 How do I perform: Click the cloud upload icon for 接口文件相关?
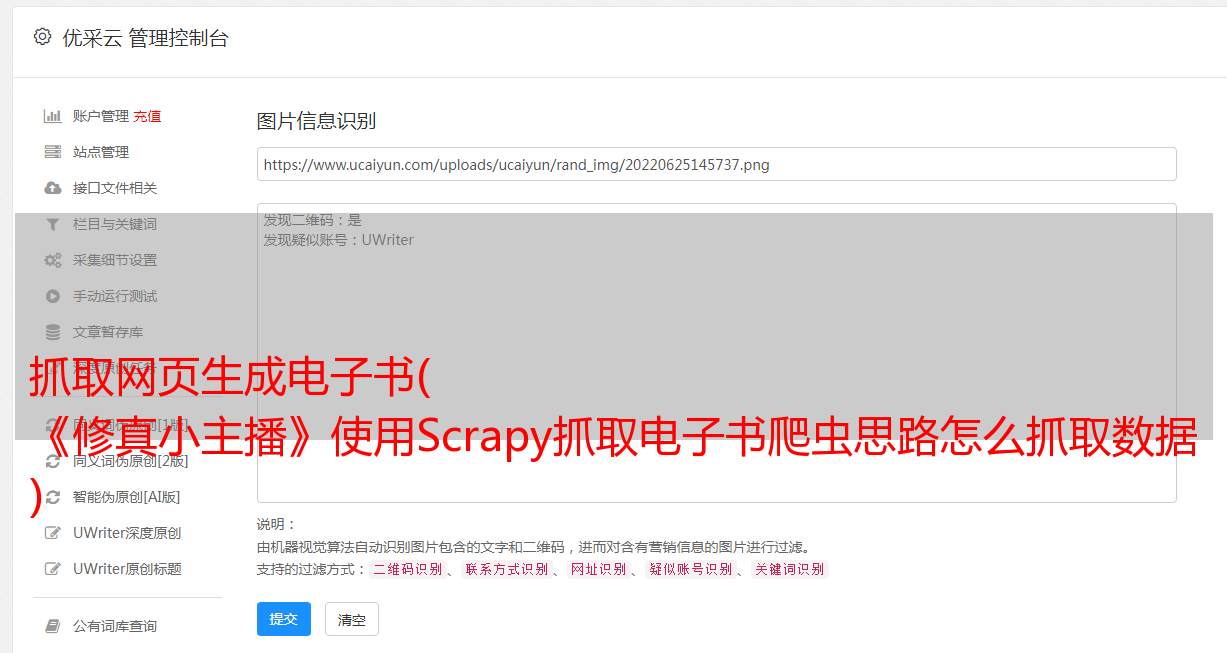tap(53, 188)
